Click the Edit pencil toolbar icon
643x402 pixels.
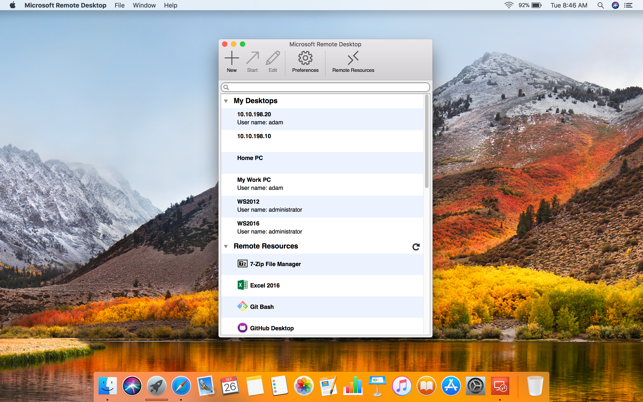point(272,59)
